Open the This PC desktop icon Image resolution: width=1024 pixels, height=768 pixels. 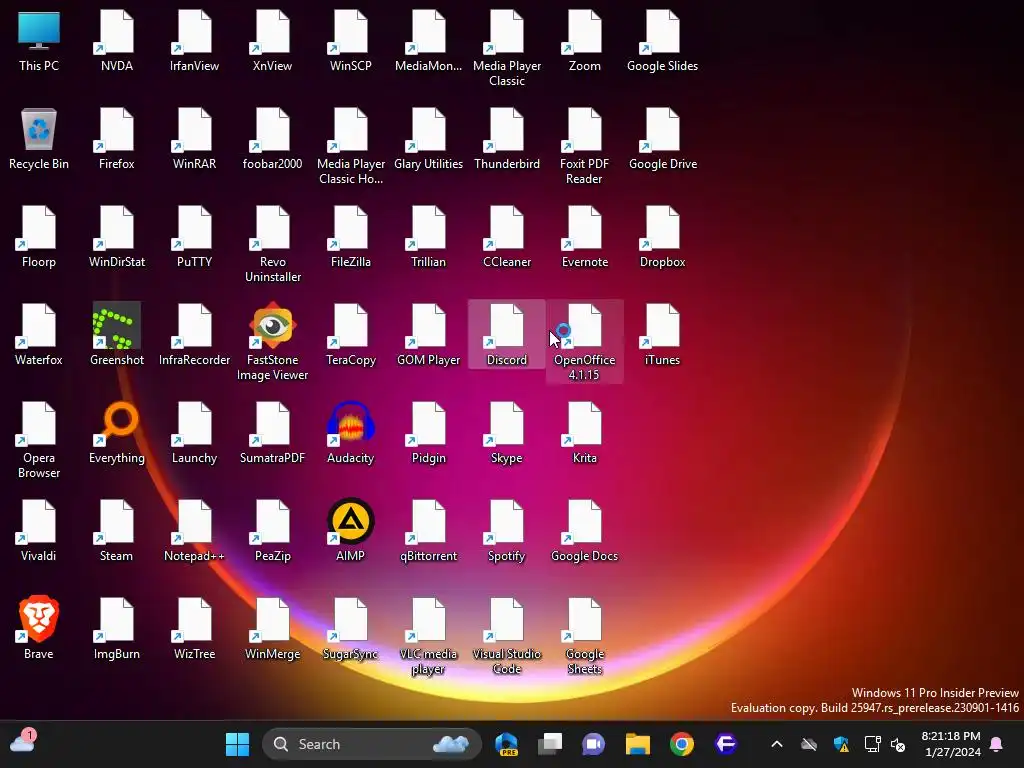point(39,41)
